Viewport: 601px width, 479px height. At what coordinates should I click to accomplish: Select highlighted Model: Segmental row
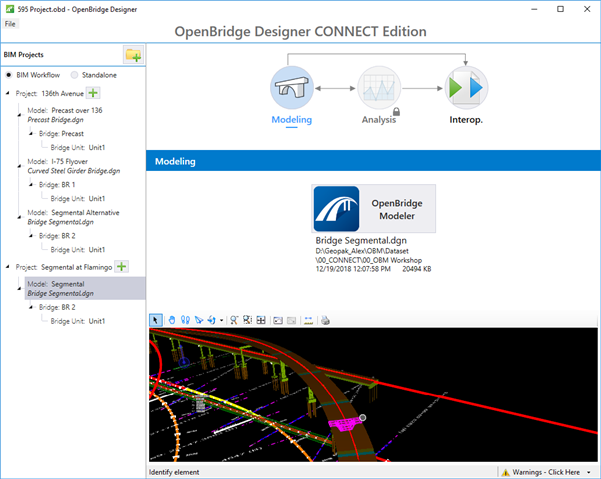click(x=85, y=288)
